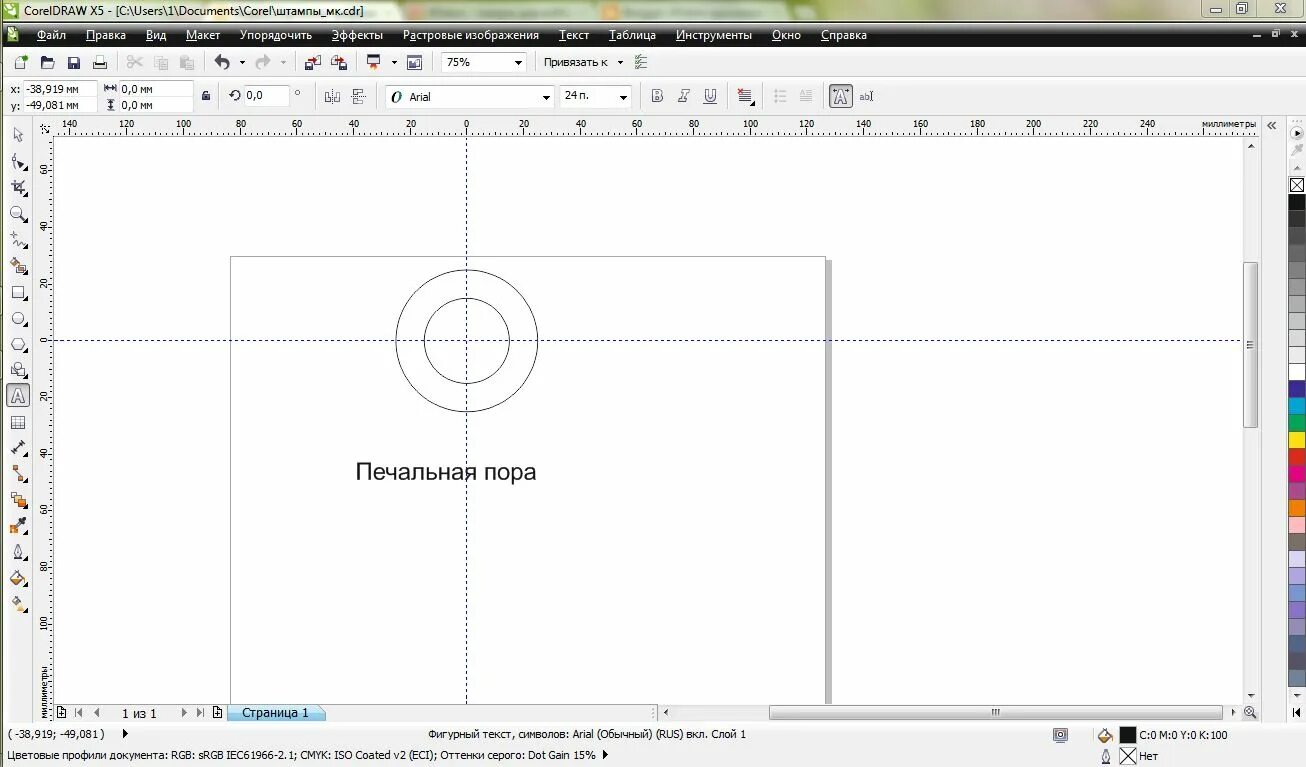Open the Welcome screen icon
1306x767 pixels.
coord(415,62)
